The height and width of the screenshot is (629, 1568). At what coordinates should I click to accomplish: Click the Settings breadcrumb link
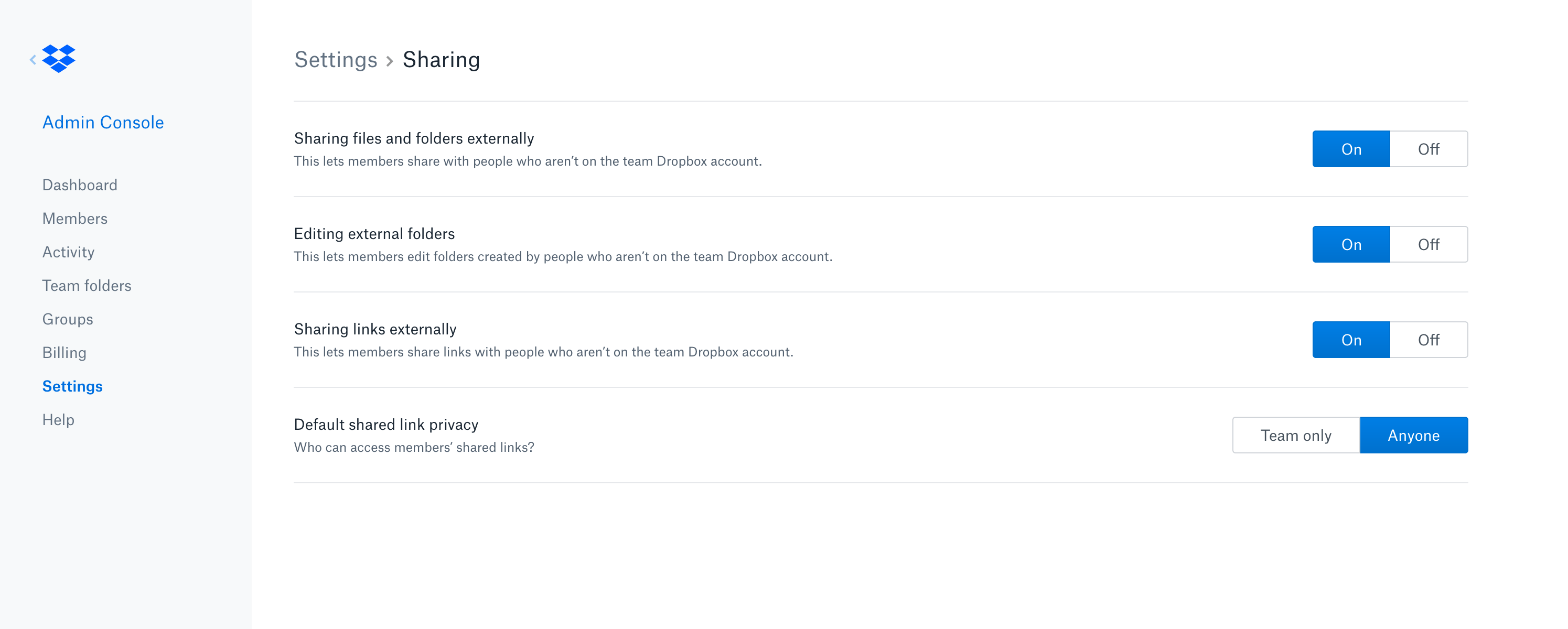click(336, 60)
